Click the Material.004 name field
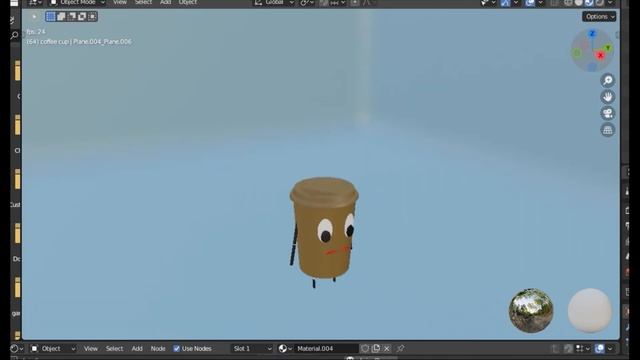 (326, 349)
